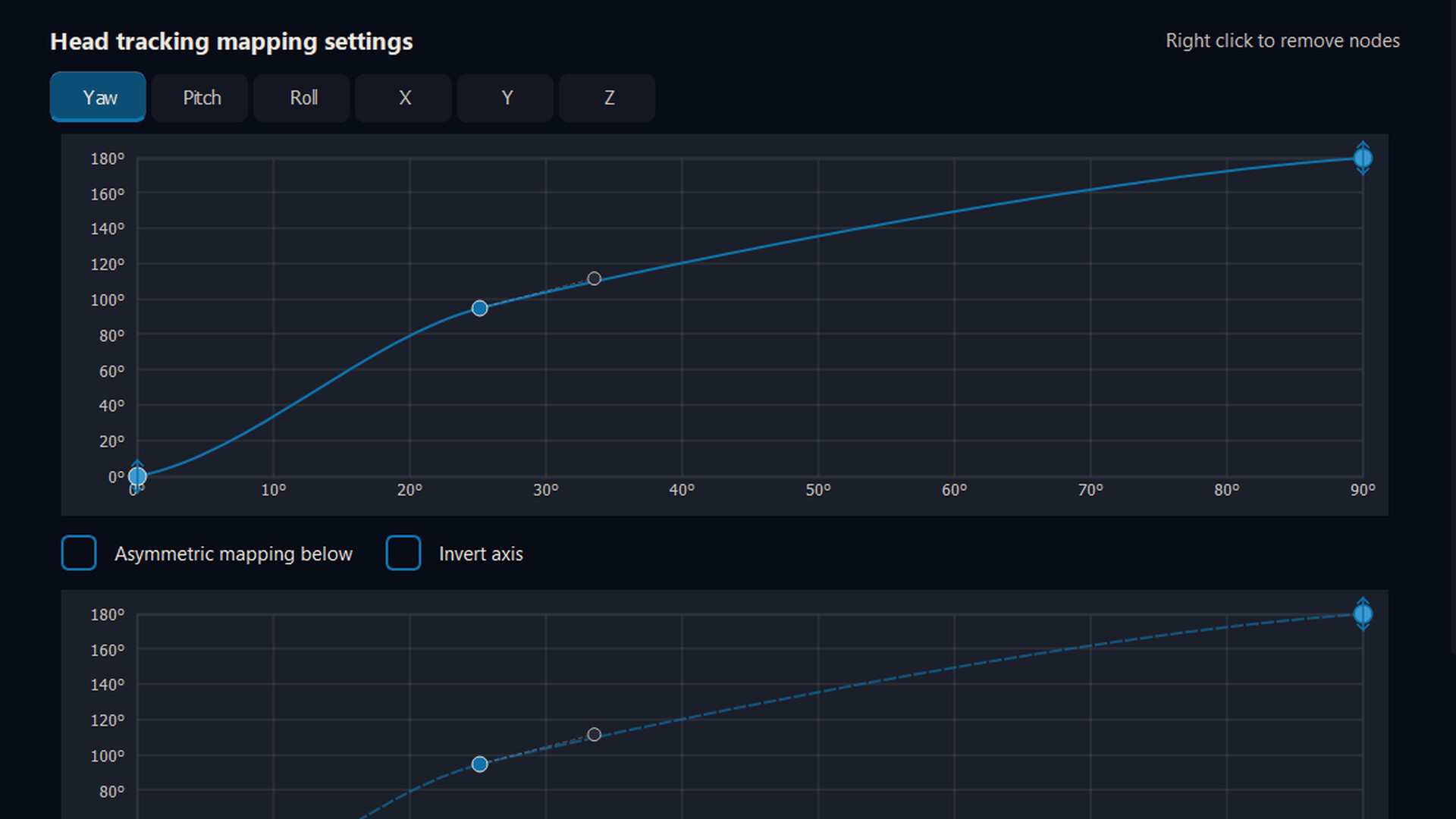The width and height of the screenshot is (1456, 819).
Task: Click the hollow handle node in lower graph
Action: click(594, 734)
